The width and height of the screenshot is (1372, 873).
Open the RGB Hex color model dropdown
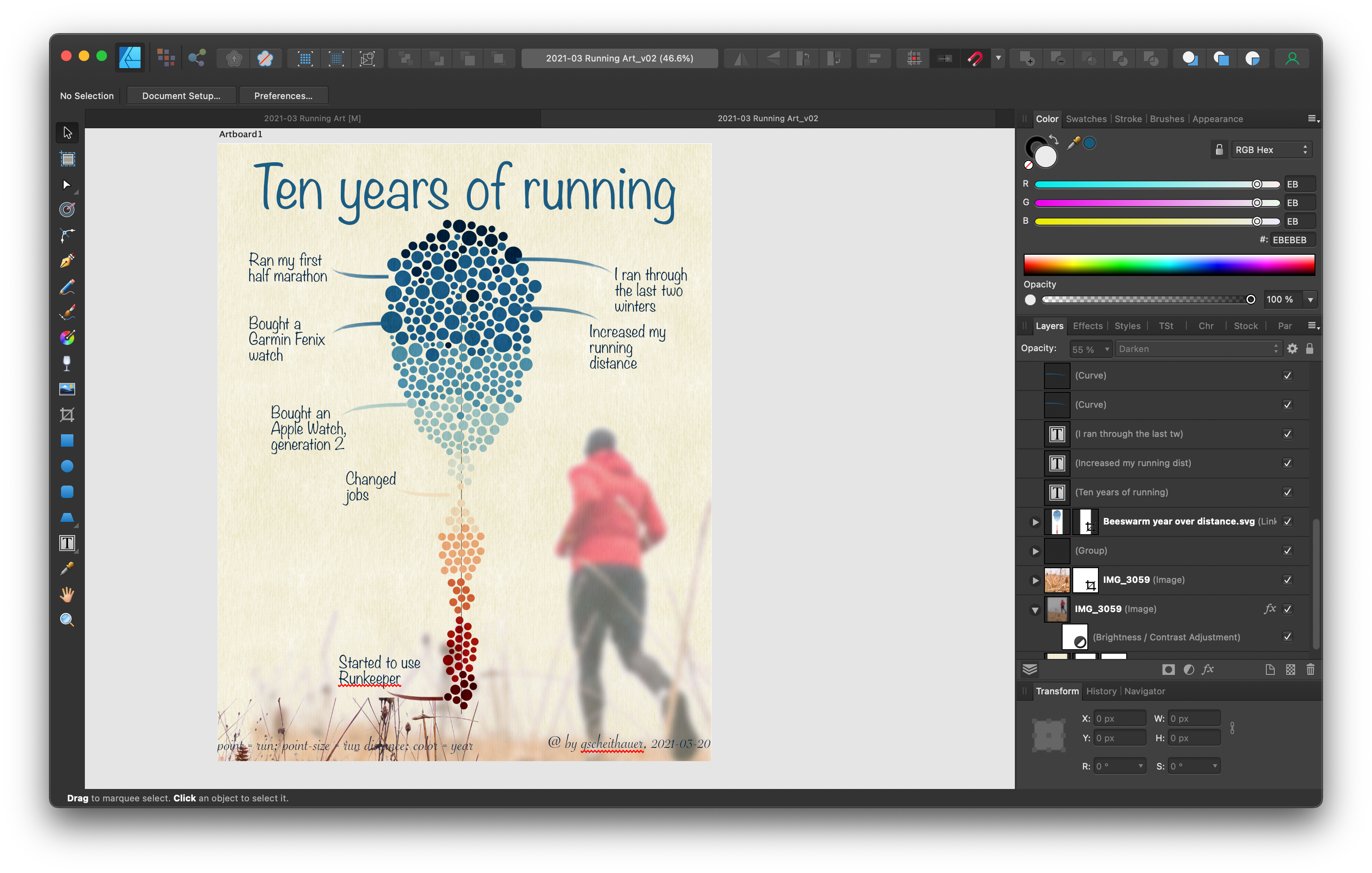[1271, 150]
